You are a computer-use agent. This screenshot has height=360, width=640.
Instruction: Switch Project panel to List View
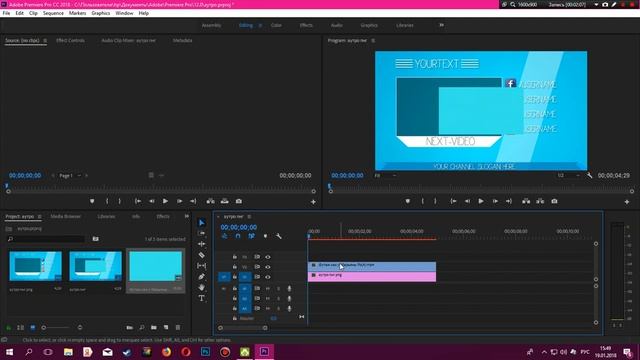click(20, 327)
